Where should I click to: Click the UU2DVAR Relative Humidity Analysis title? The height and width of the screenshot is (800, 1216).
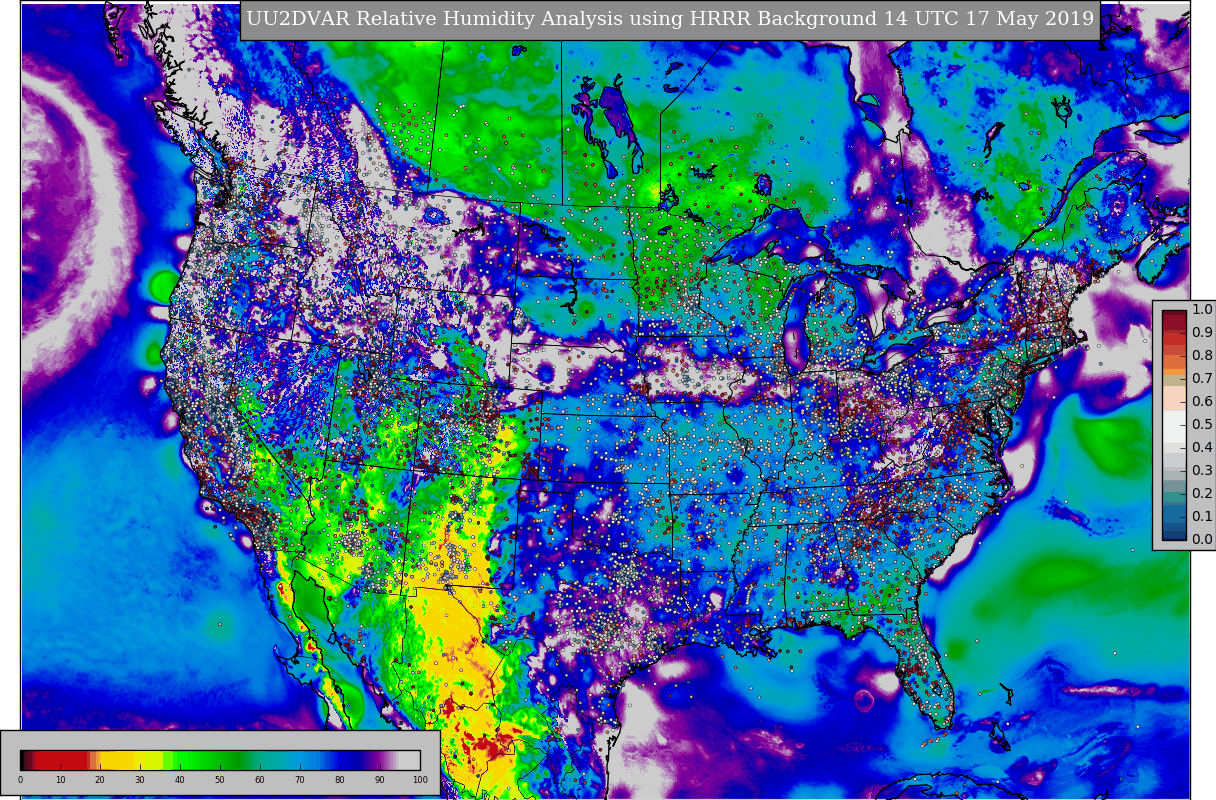coord(670,19)
